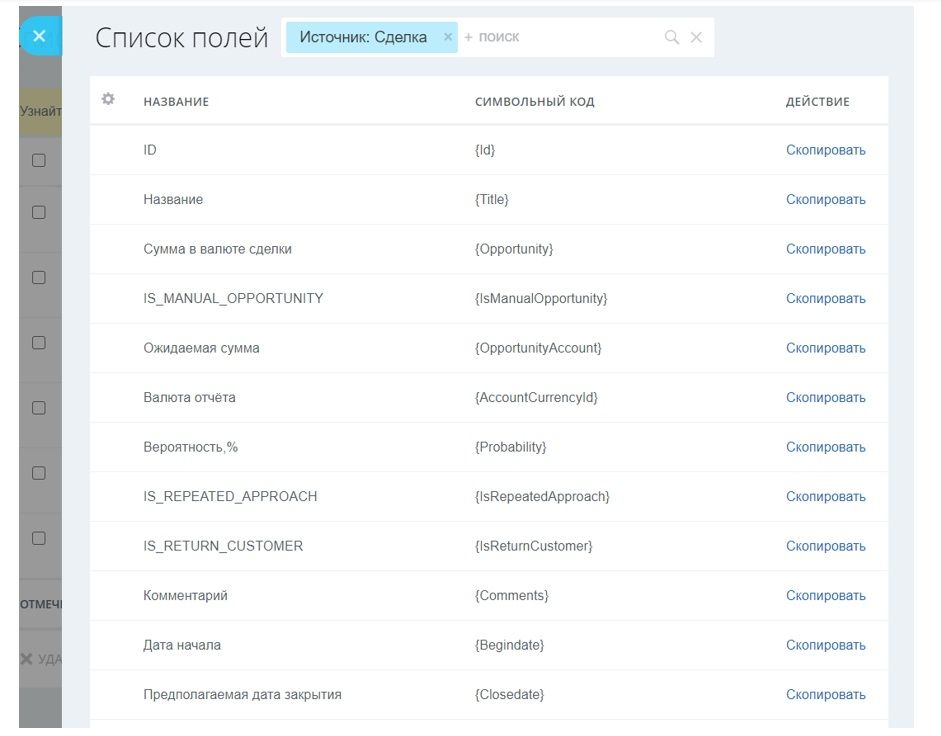Select 'Вероятность,%' name cell
The image size is (941, 736).
(x=190, y=447)
